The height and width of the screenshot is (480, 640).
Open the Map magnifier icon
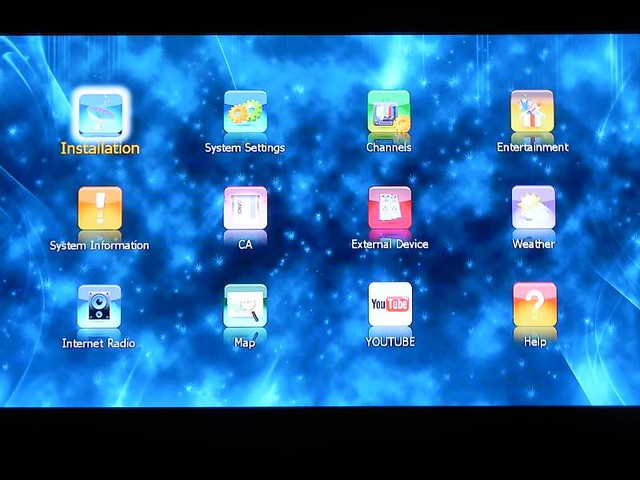[x=245, y=306]
